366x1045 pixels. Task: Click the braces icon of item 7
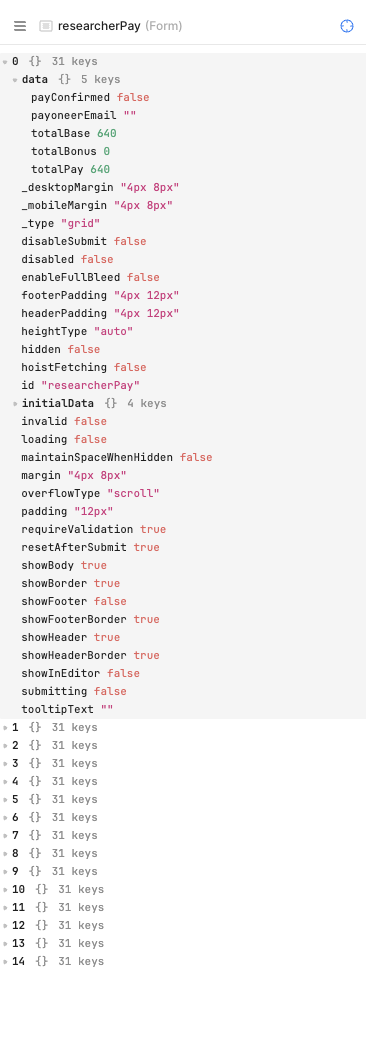35,835
